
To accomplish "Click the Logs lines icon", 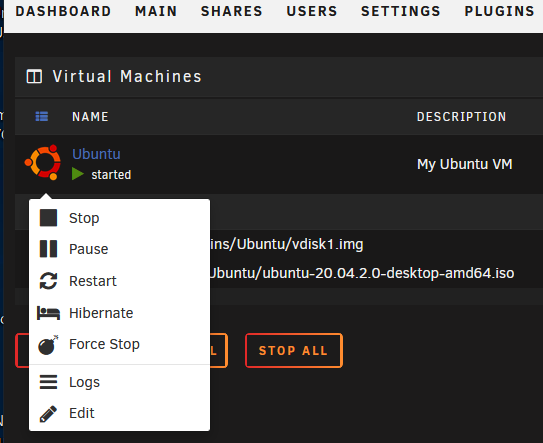I will tap(48, 382).
